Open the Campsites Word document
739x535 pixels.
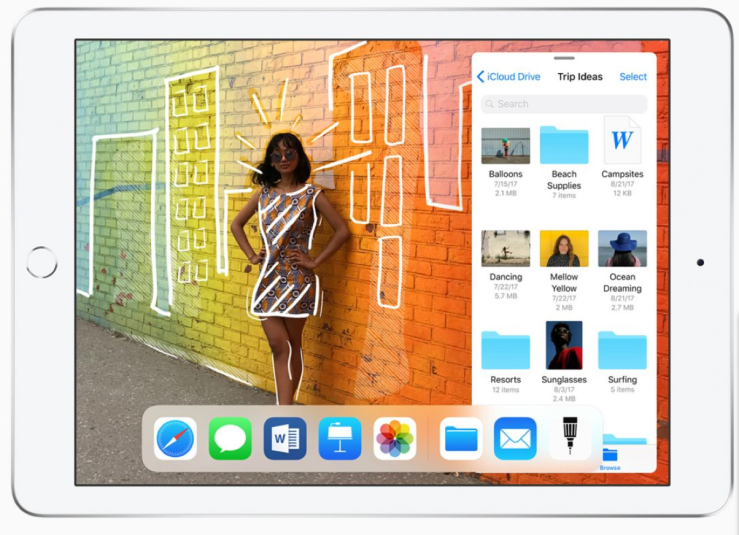tap(622, 140)
